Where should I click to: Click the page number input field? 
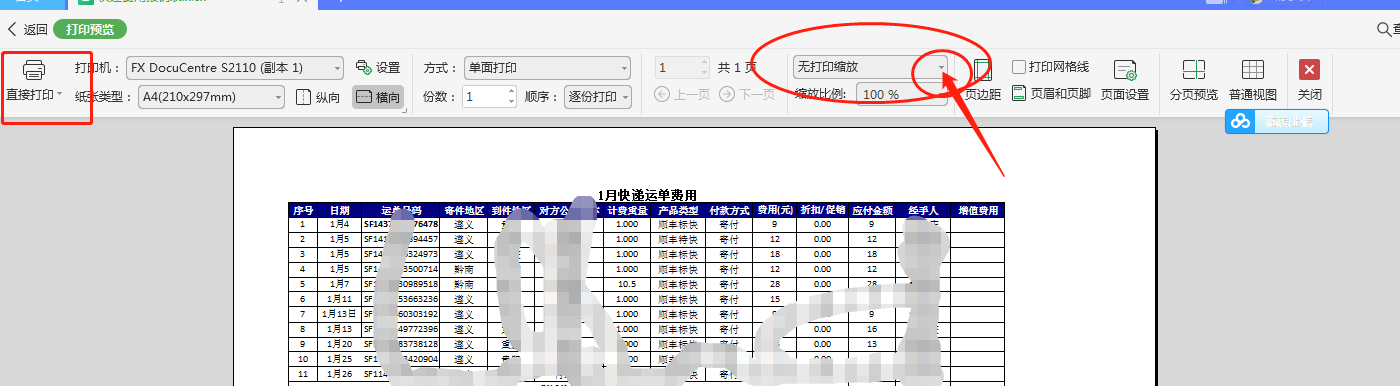677,67
